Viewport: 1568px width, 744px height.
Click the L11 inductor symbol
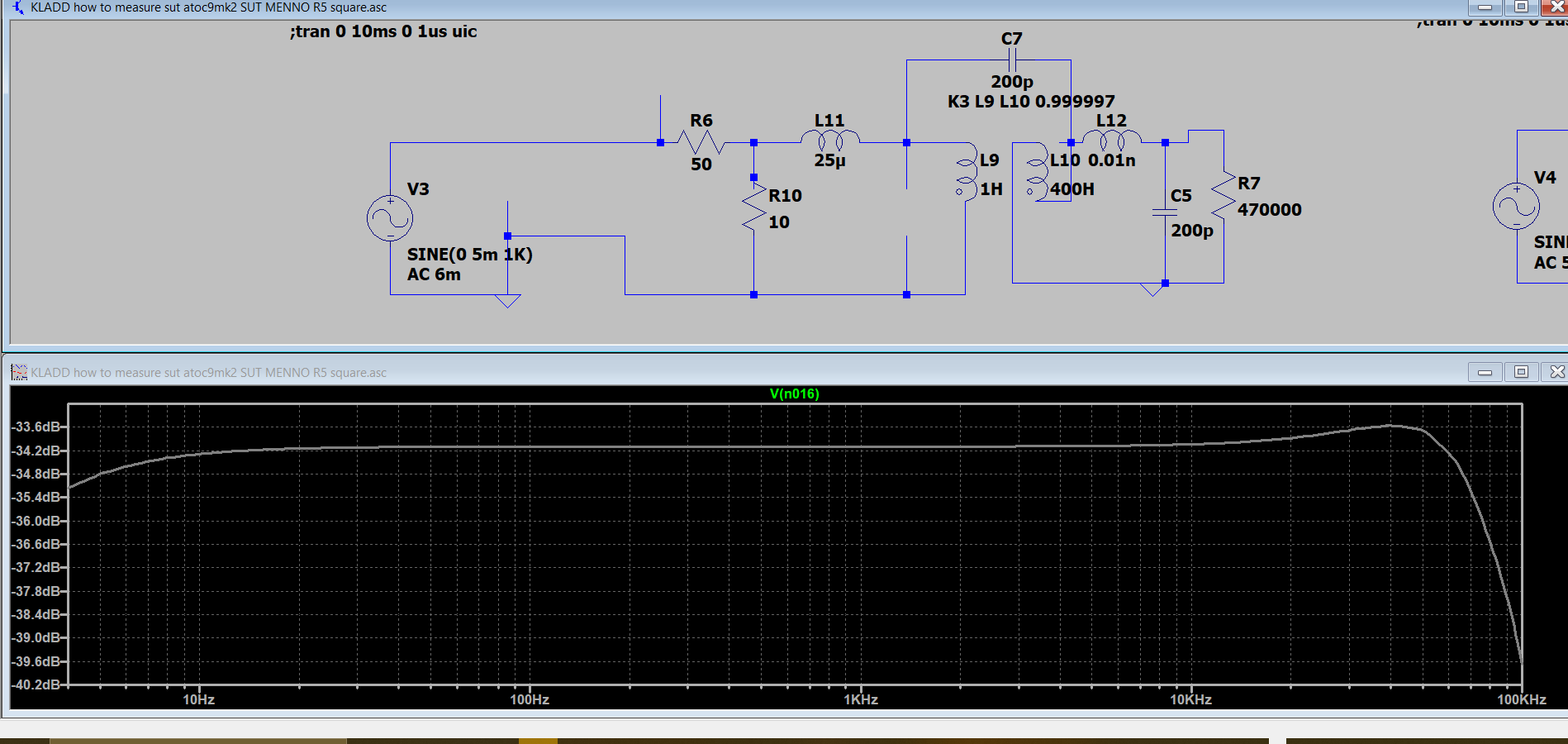pos(829,141)
